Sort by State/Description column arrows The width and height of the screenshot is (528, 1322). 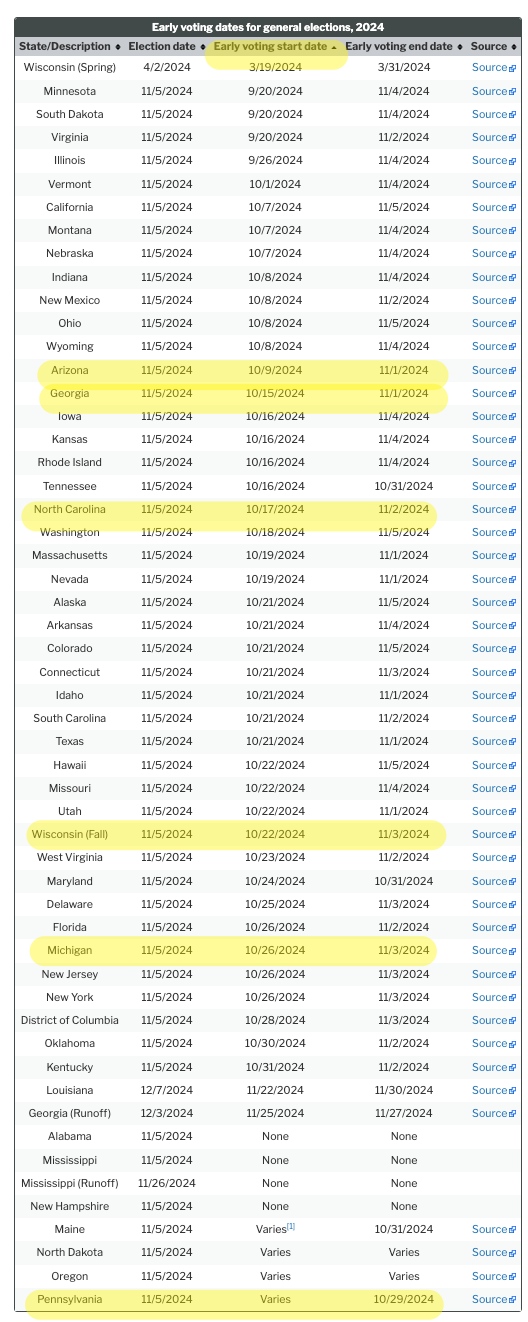click(118, 47)
